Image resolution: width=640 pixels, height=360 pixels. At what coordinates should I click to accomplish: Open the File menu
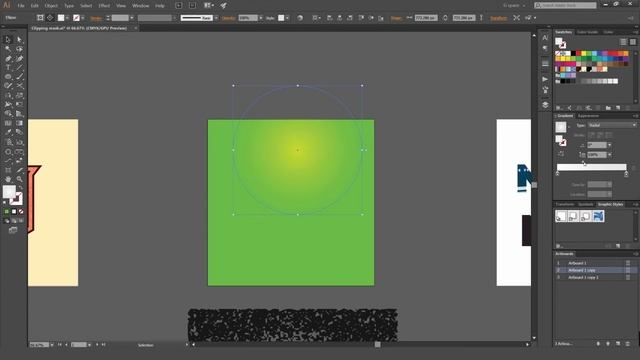21,6
